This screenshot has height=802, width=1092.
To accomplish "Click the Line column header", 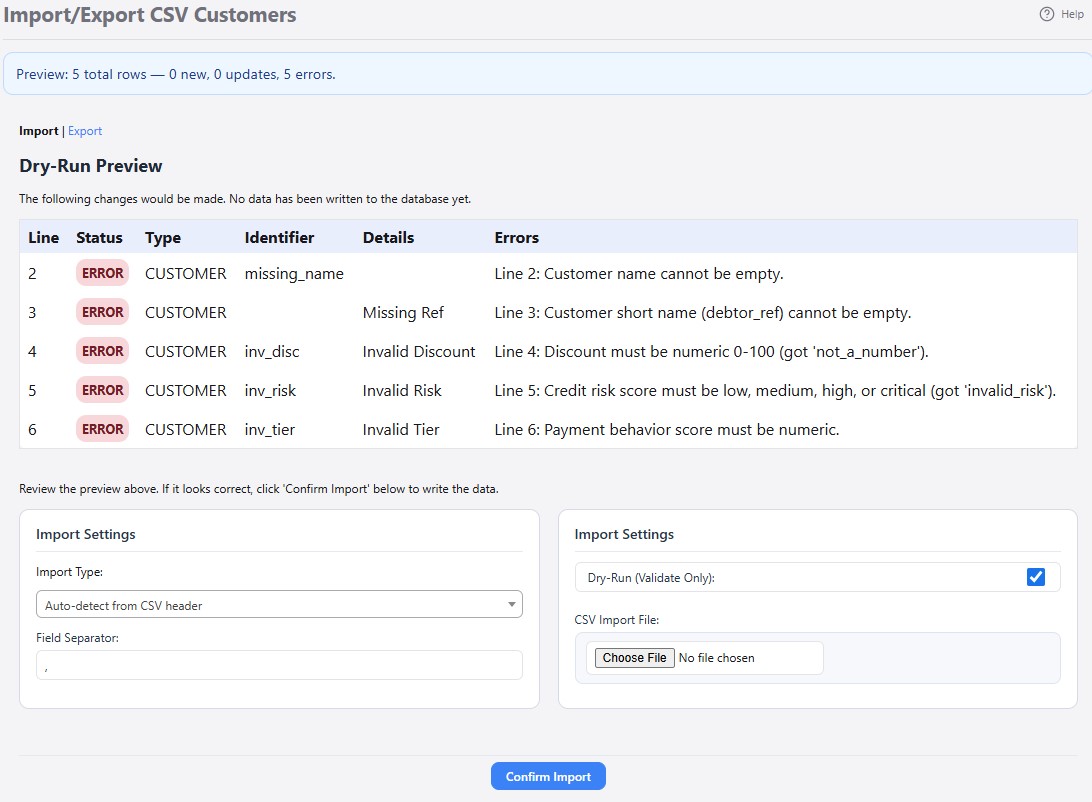I will pos(43,237).
